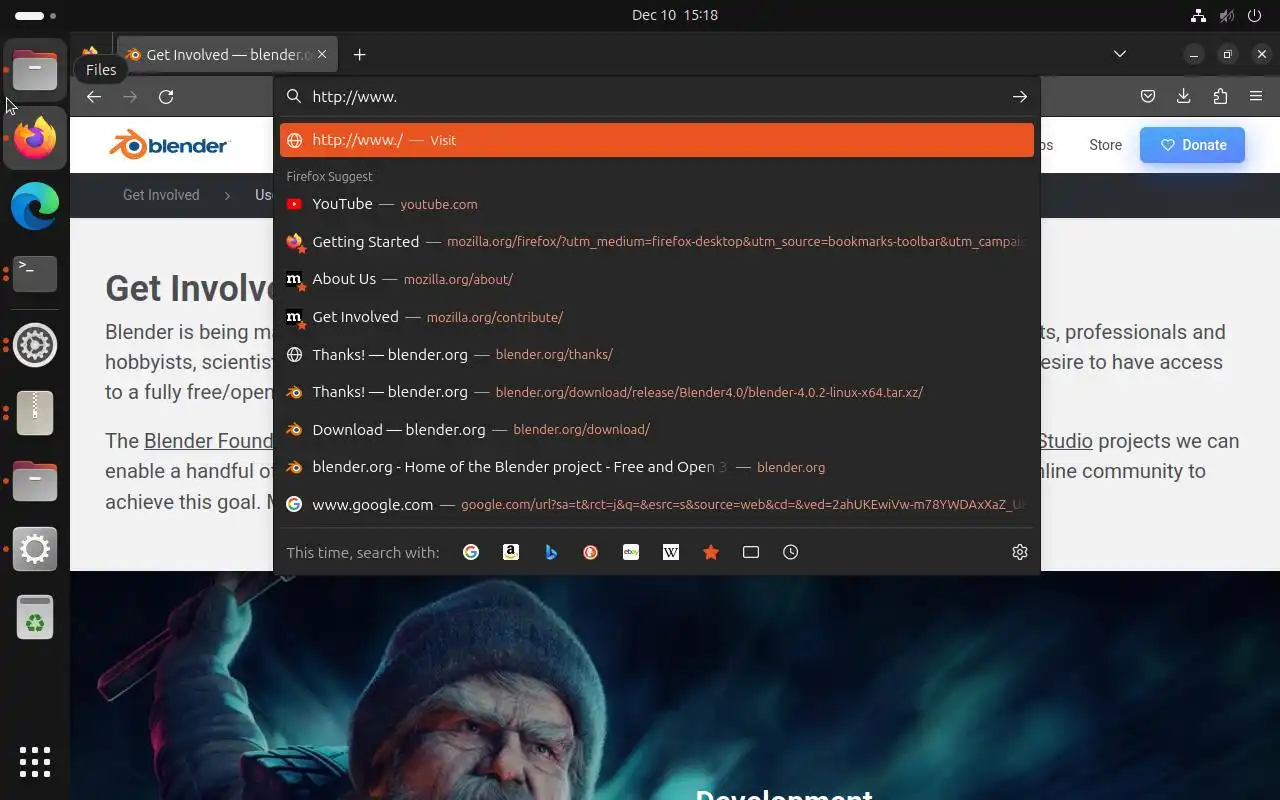This screenshot has width=1280, height=800.
Task: Choose the Thanks! blender-4.0.2-linux download suggestion
Action: (657, 392)
